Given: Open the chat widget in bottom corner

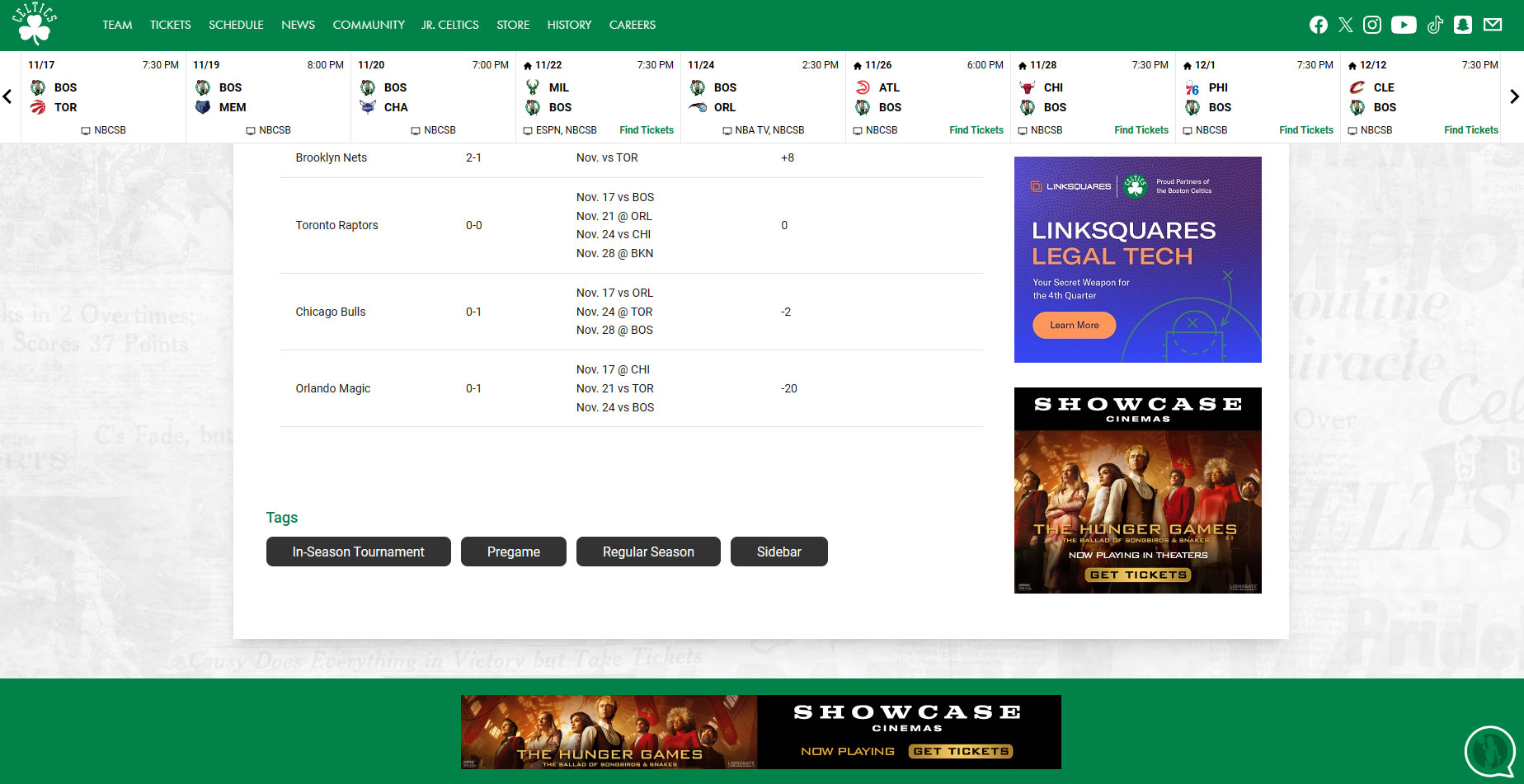Looking at the screenshot, I should click(1489, 751).
